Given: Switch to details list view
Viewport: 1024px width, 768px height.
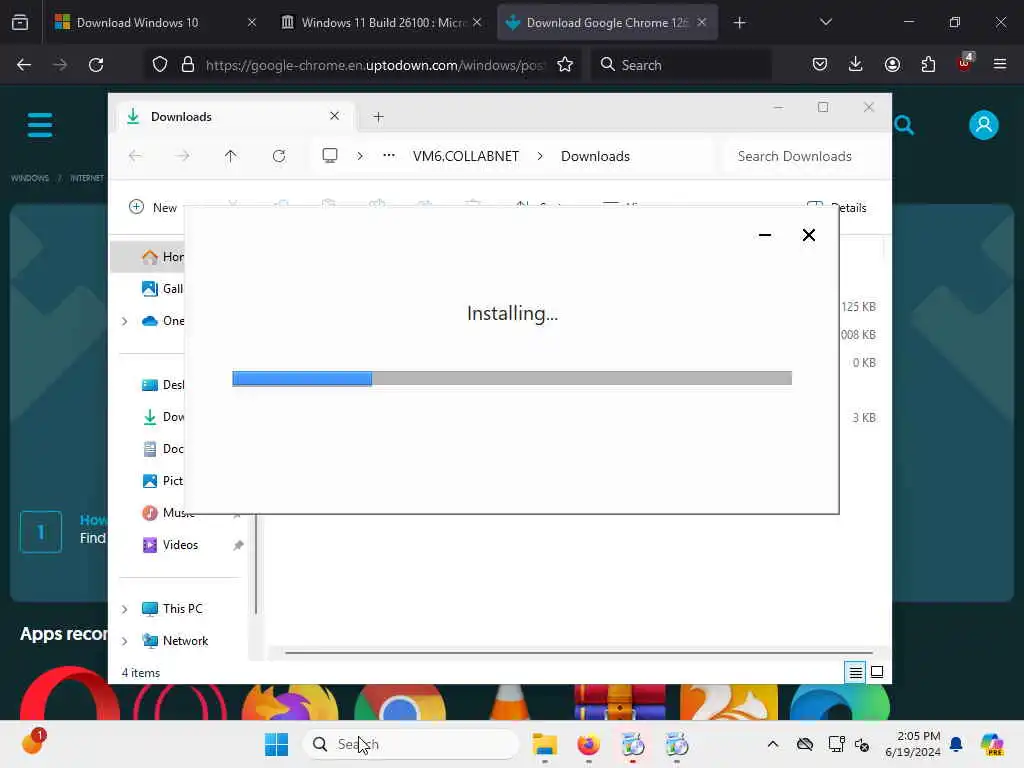Looking at the screenshot, I should coord(856,672).
